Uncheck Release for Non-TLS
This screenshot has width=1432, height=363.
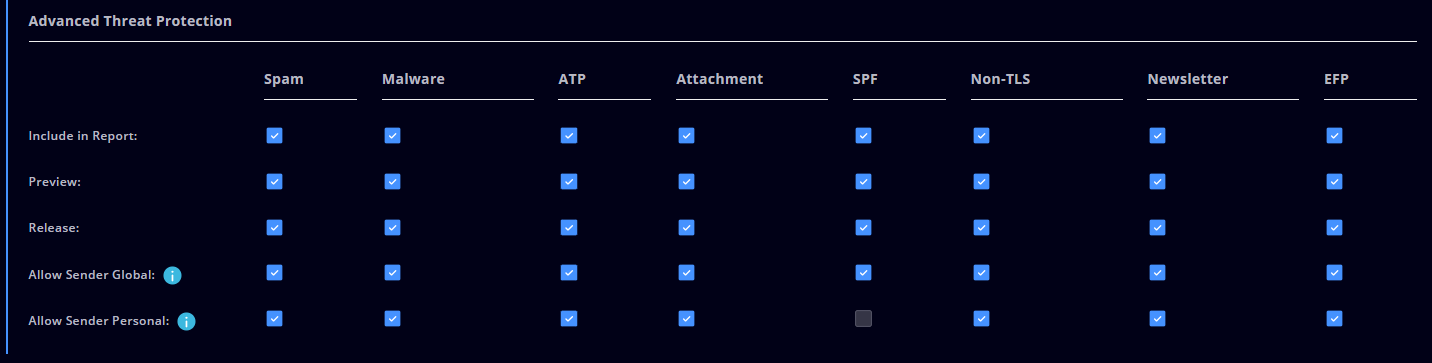981,227
